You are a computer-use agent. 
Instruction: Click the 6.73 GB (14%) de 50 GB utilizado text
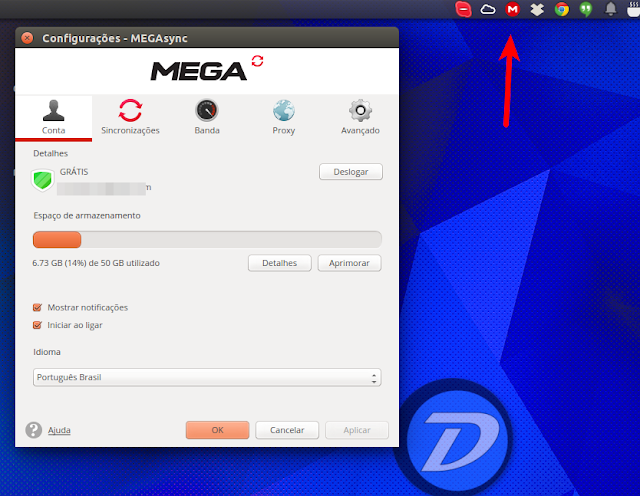click(x=96, y=263)
